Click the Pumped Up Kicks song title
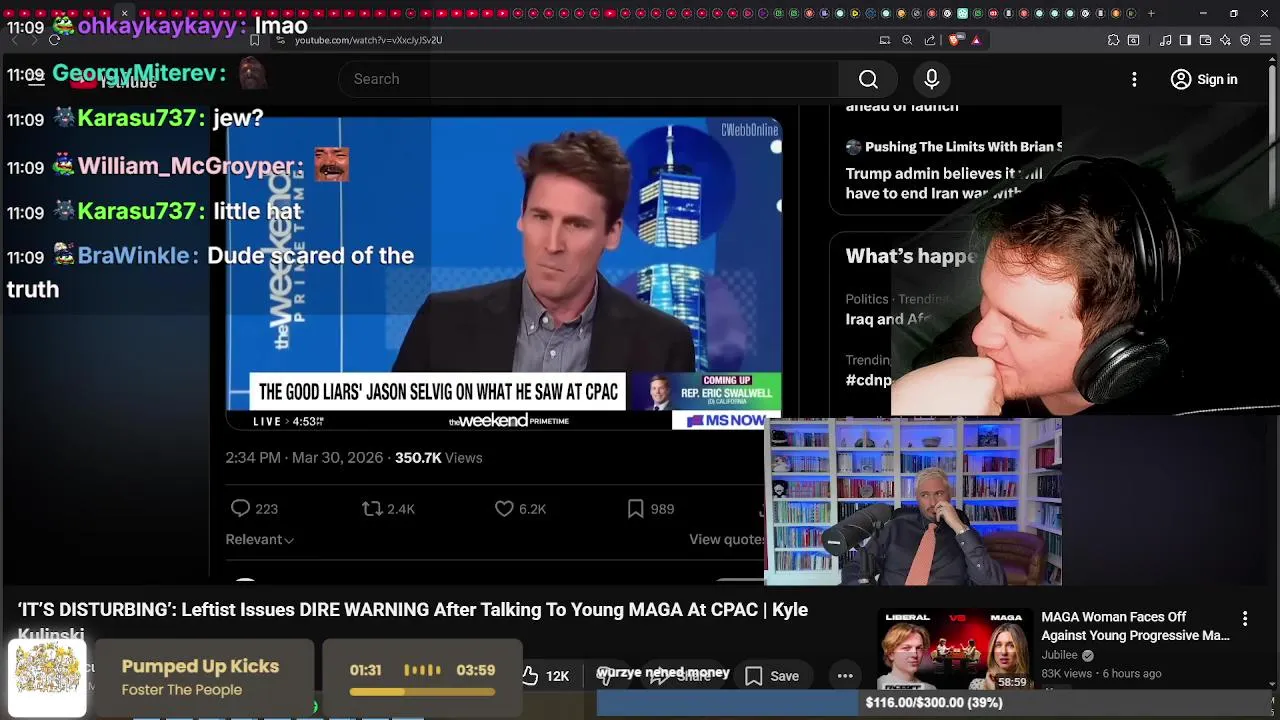1280x720 pixels. 200,666
